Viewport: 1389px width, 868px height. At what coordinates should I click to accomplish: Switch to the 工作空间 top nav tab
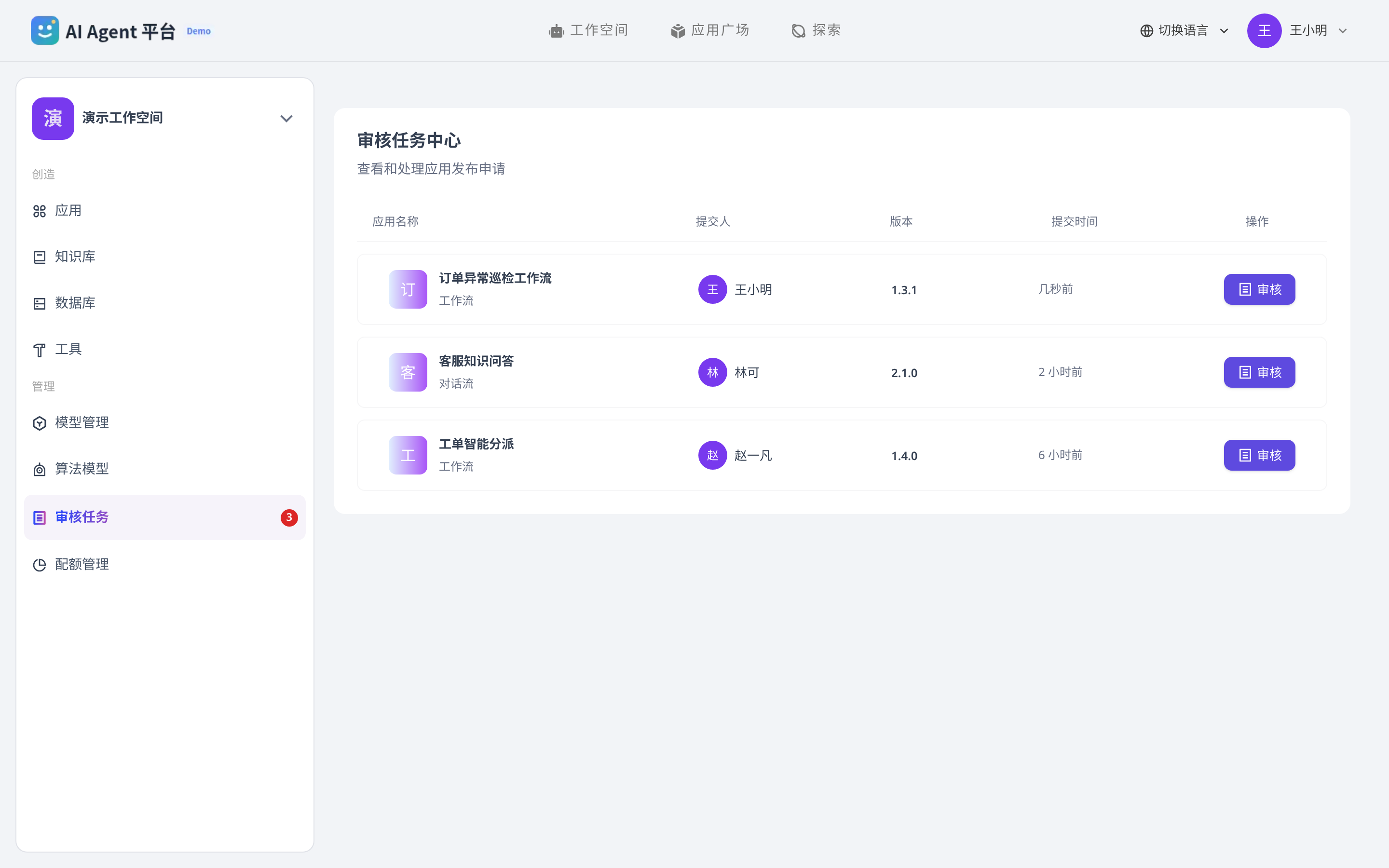coord(588,30)
